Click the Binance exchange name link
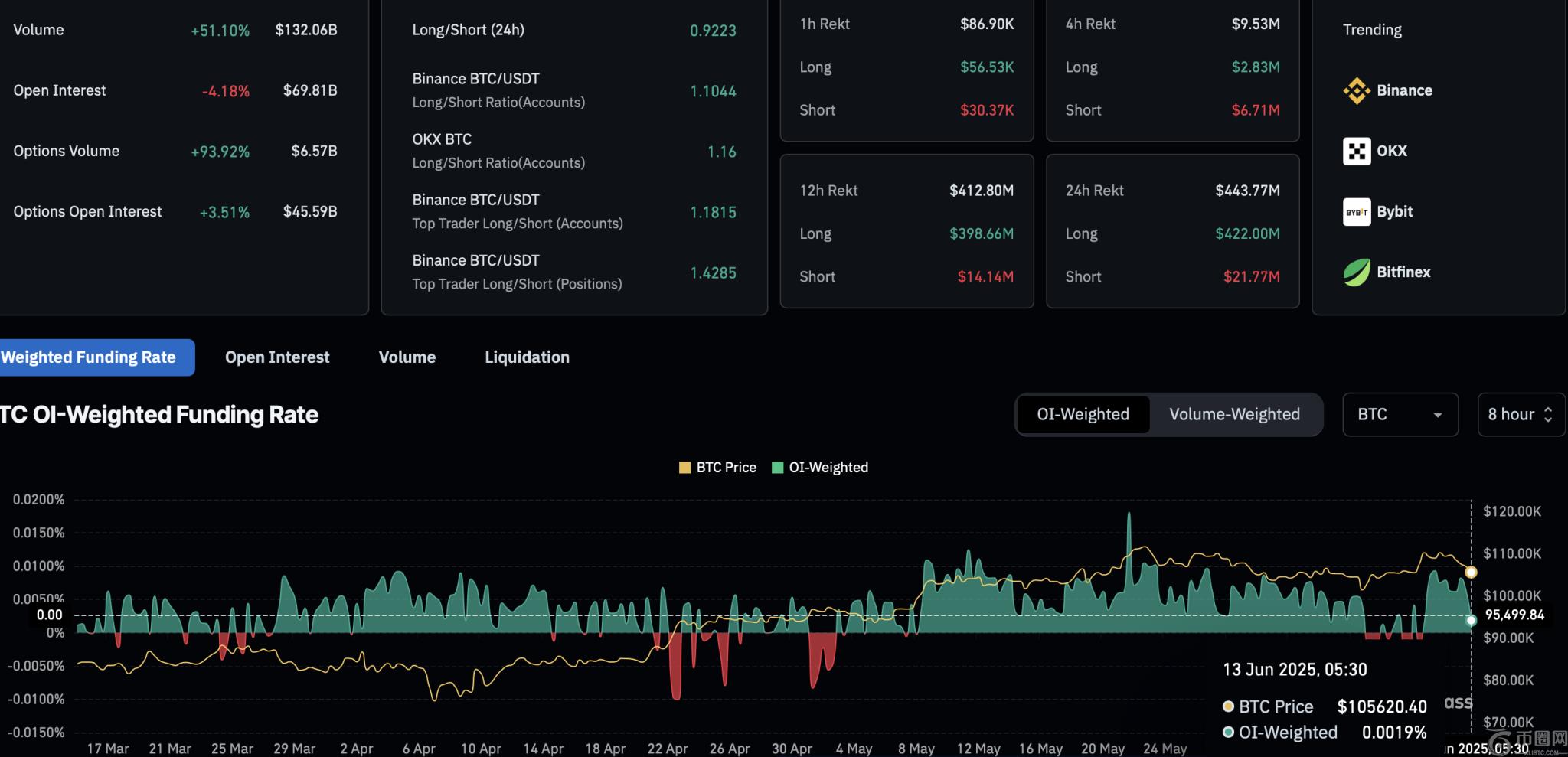The image size is (1568, 757). coord(1404,90)
